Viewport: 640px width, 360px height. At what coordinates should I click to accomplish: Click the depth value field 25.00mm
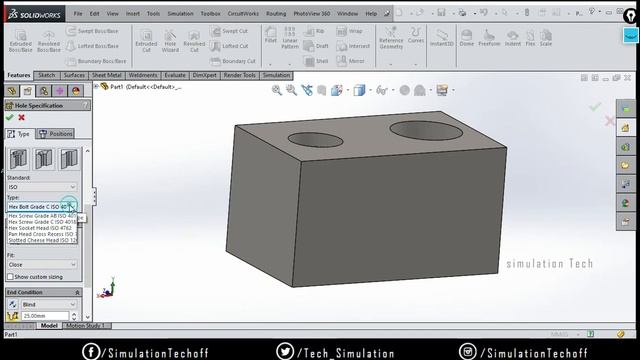[45, 316]
